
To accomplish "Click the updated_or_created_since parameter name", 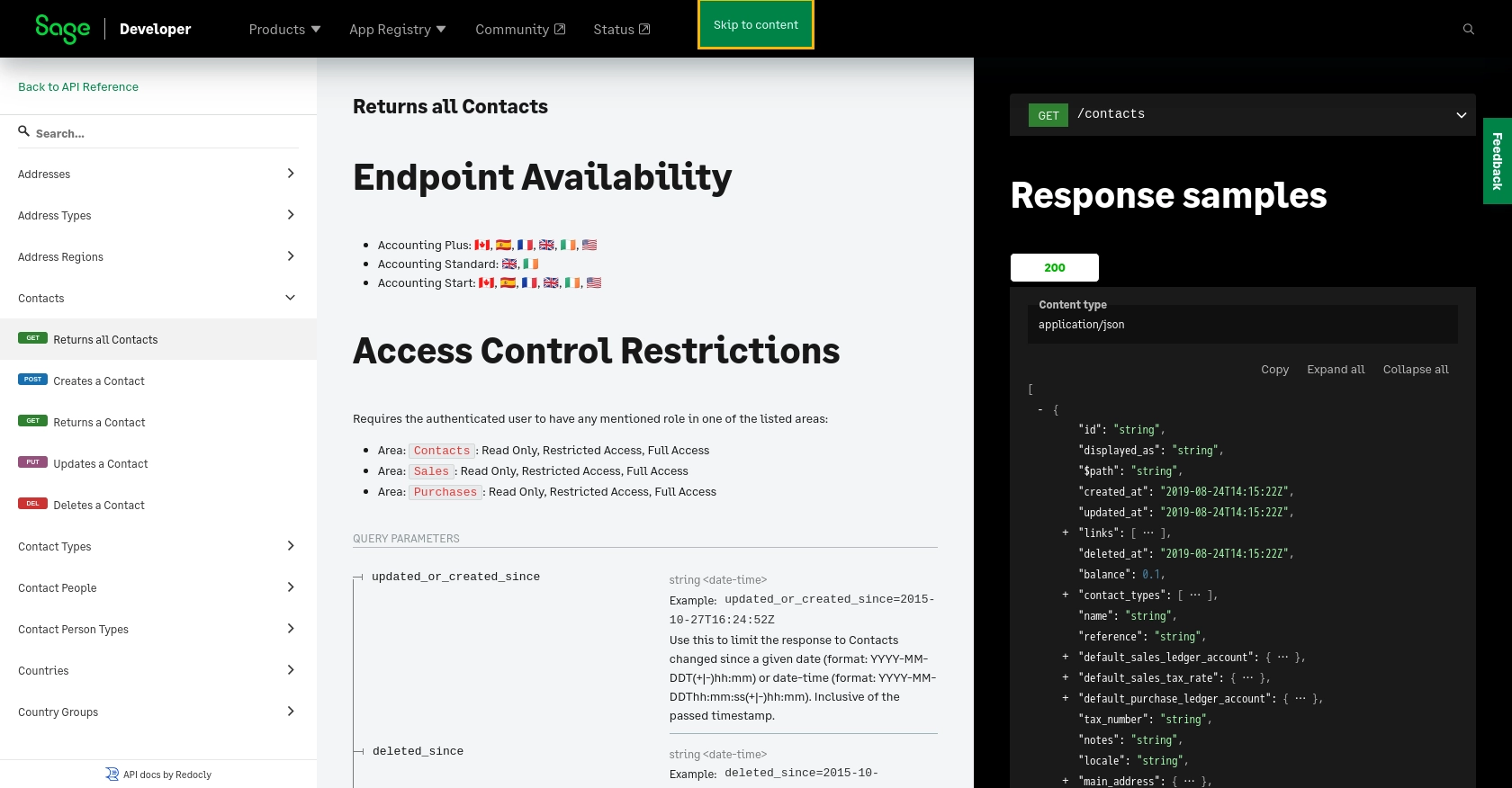I will 455,577.
